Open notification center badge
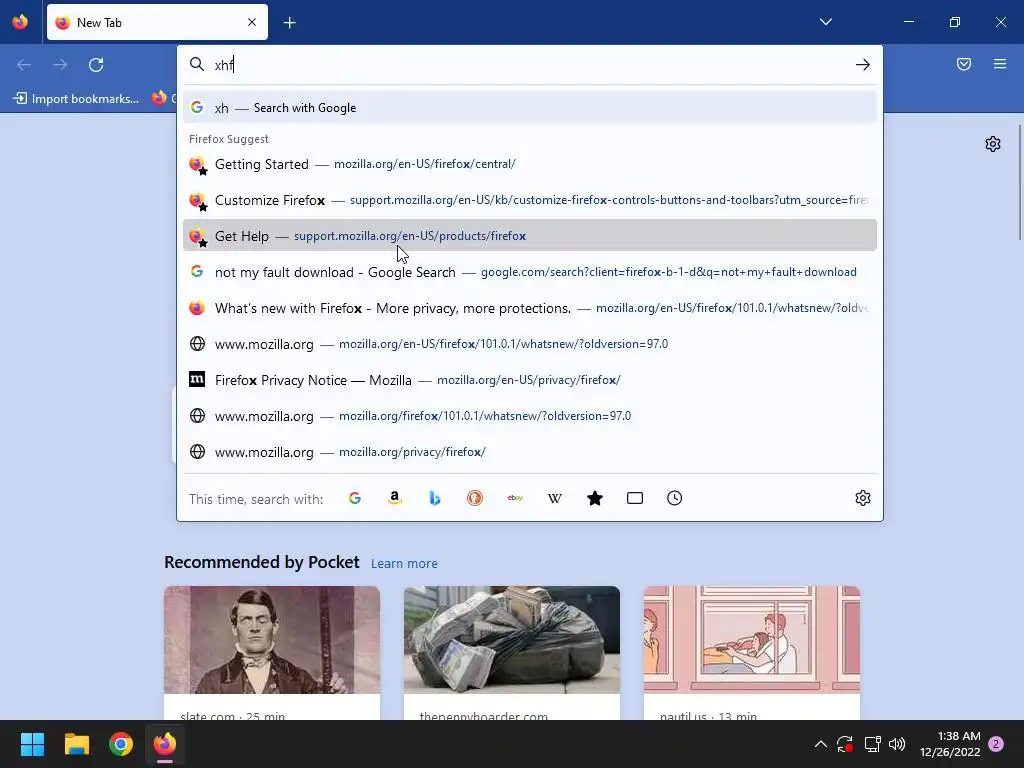This screenshot has height=768, width=1024. pos(996,744)
